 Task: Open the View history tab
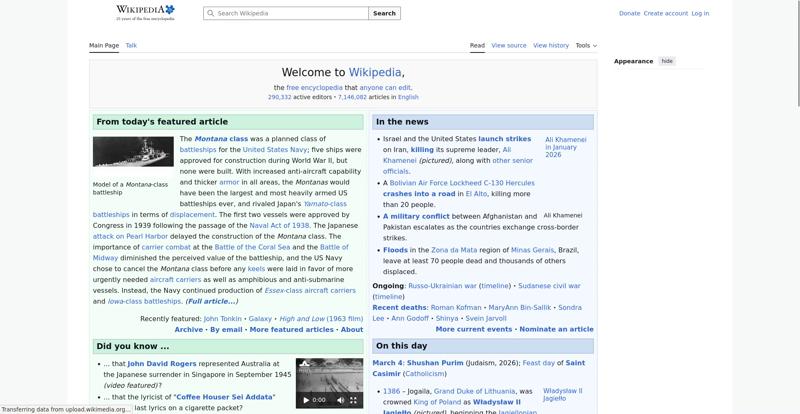551,45
